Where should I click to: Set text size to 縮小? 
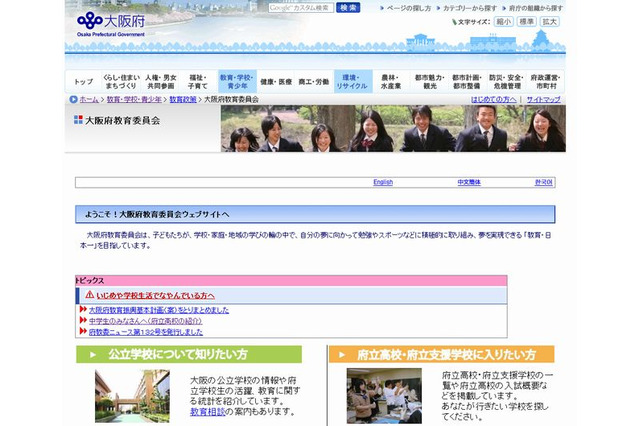[504, 22]
